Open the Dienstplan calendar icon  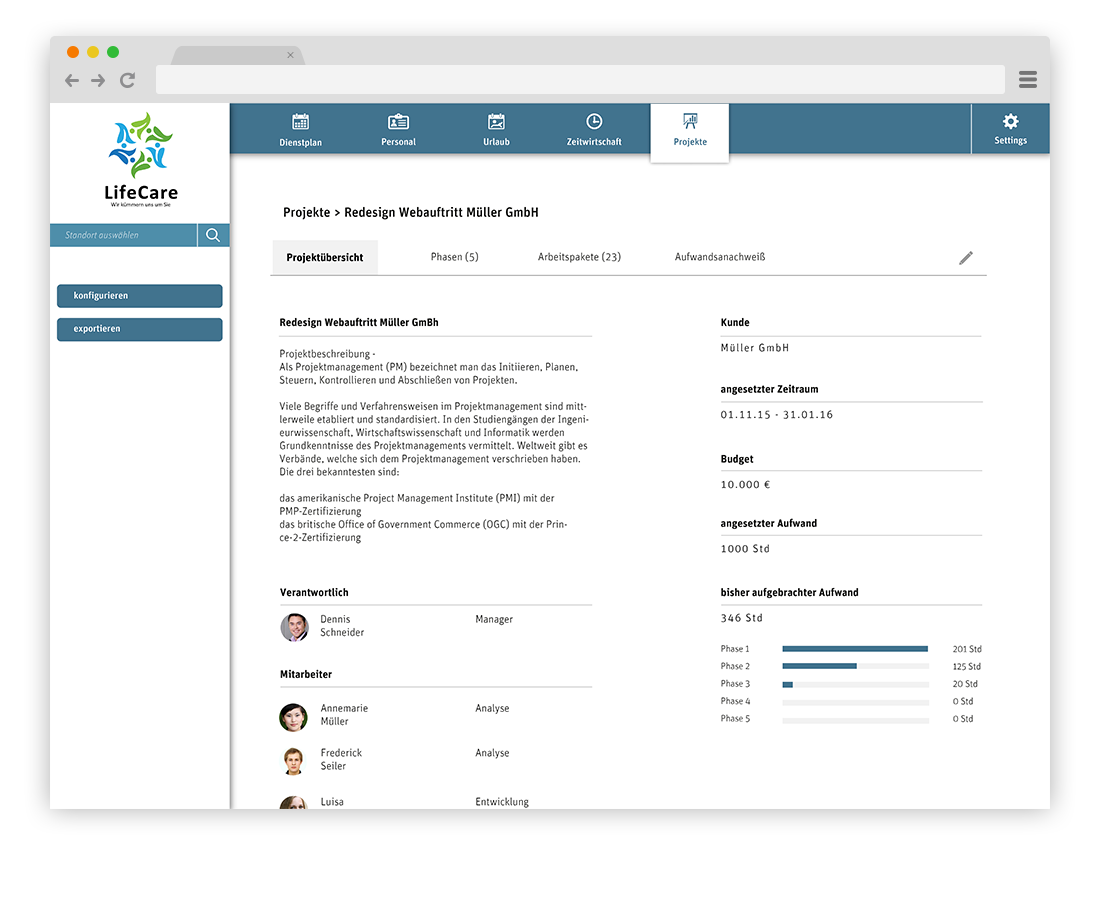300,122
